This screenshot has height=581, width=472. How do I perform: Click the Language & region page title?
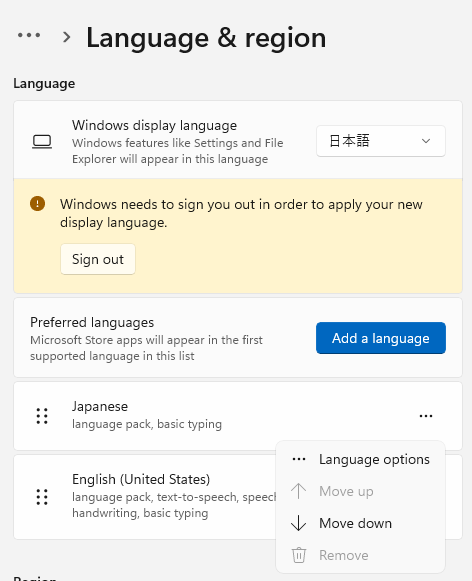click(x=206, y=38)
